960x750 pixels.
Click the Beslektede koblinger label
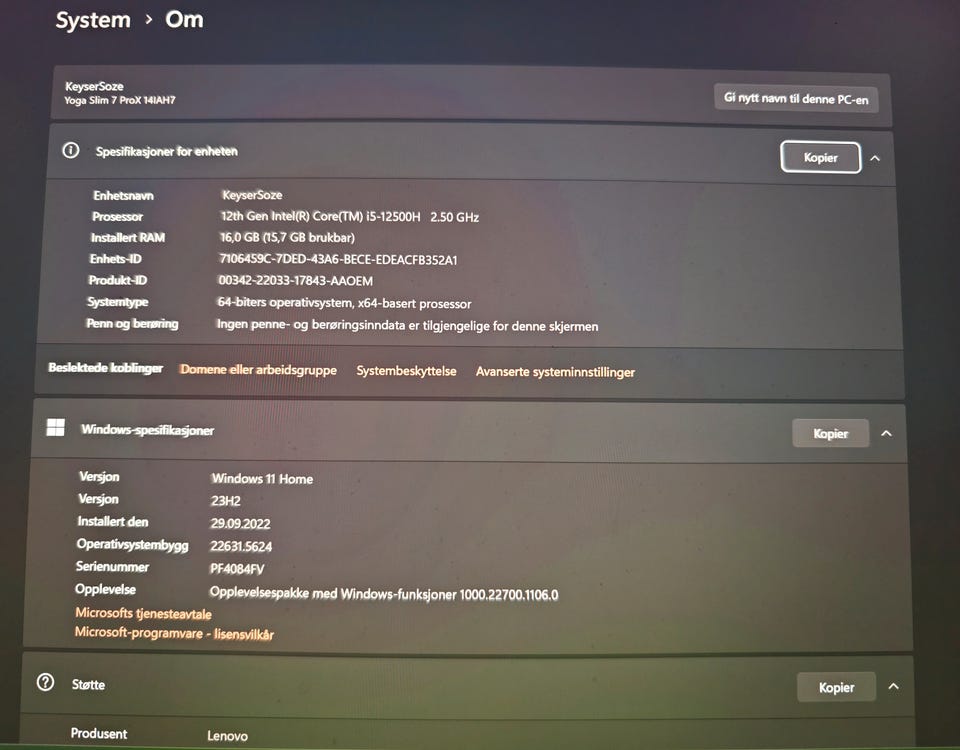[105, 368]
